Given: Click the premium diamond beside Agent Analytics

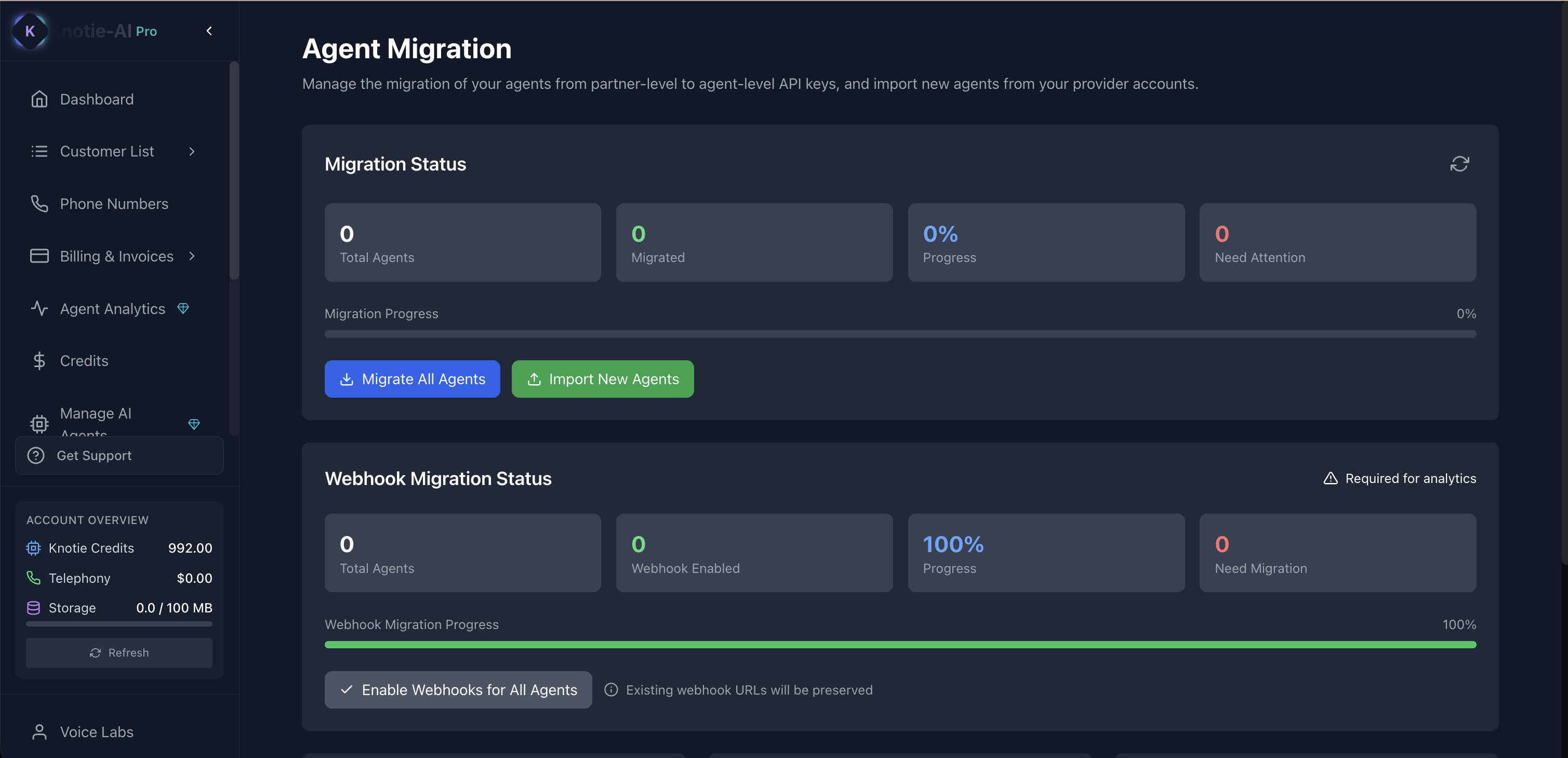Looking at the screenshot, I should [x=183, y=308].
